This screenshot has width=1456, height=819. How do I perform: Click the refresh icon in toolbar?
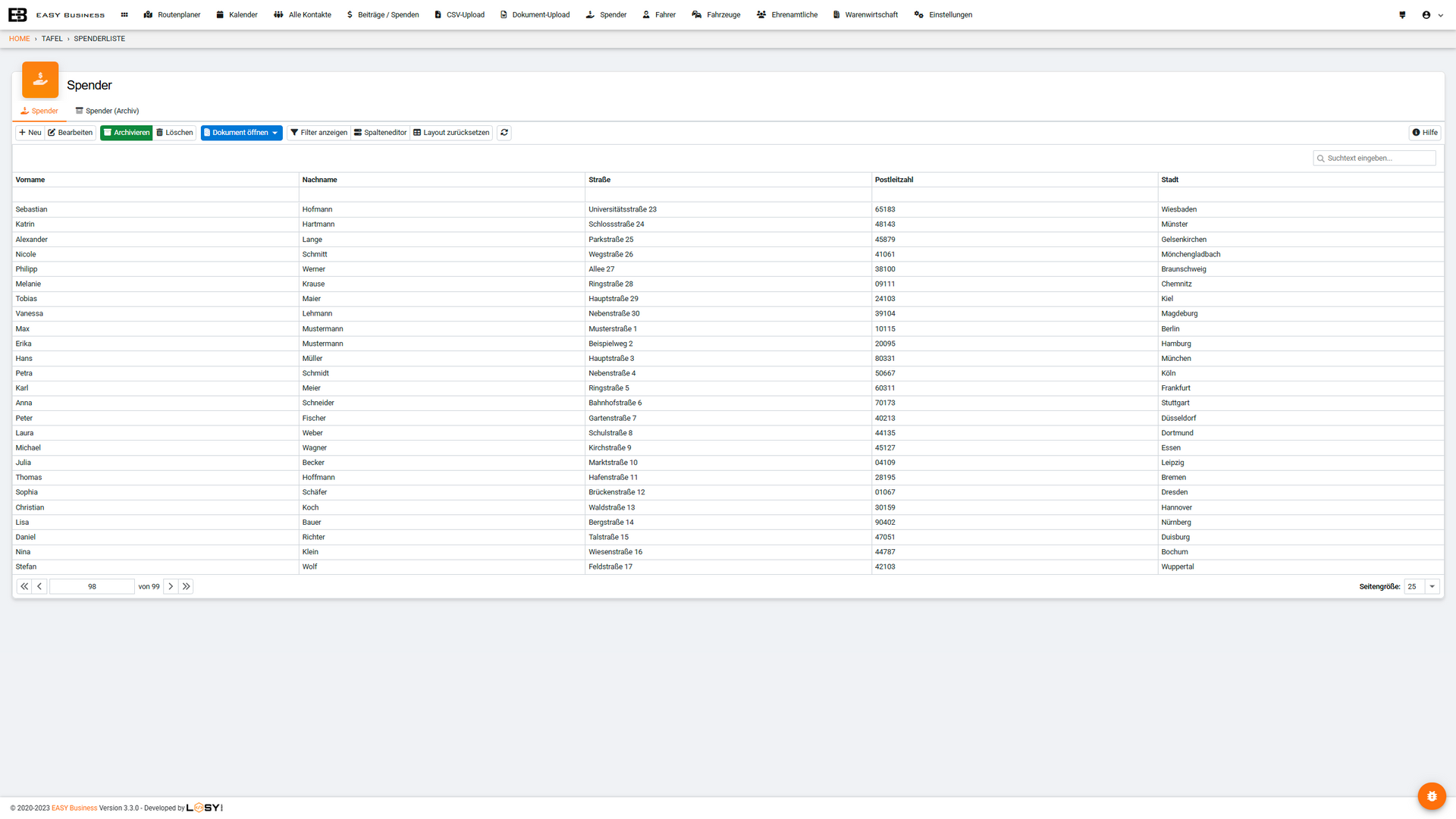tap(504, 133)
